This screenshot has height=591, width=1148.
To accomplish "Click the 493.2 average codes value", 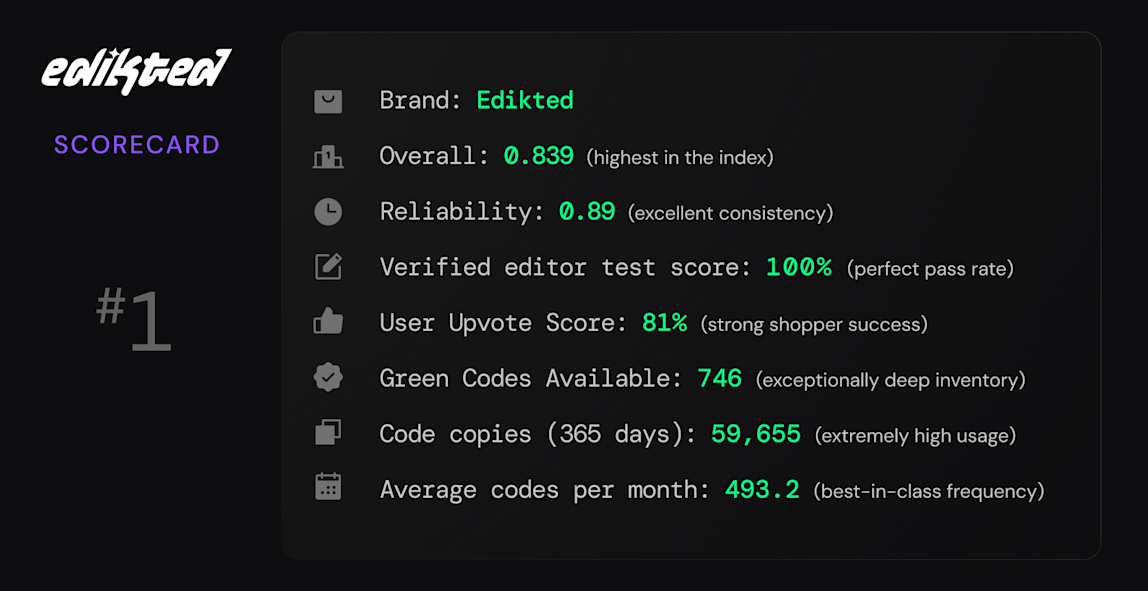I will tap(761, 489).
